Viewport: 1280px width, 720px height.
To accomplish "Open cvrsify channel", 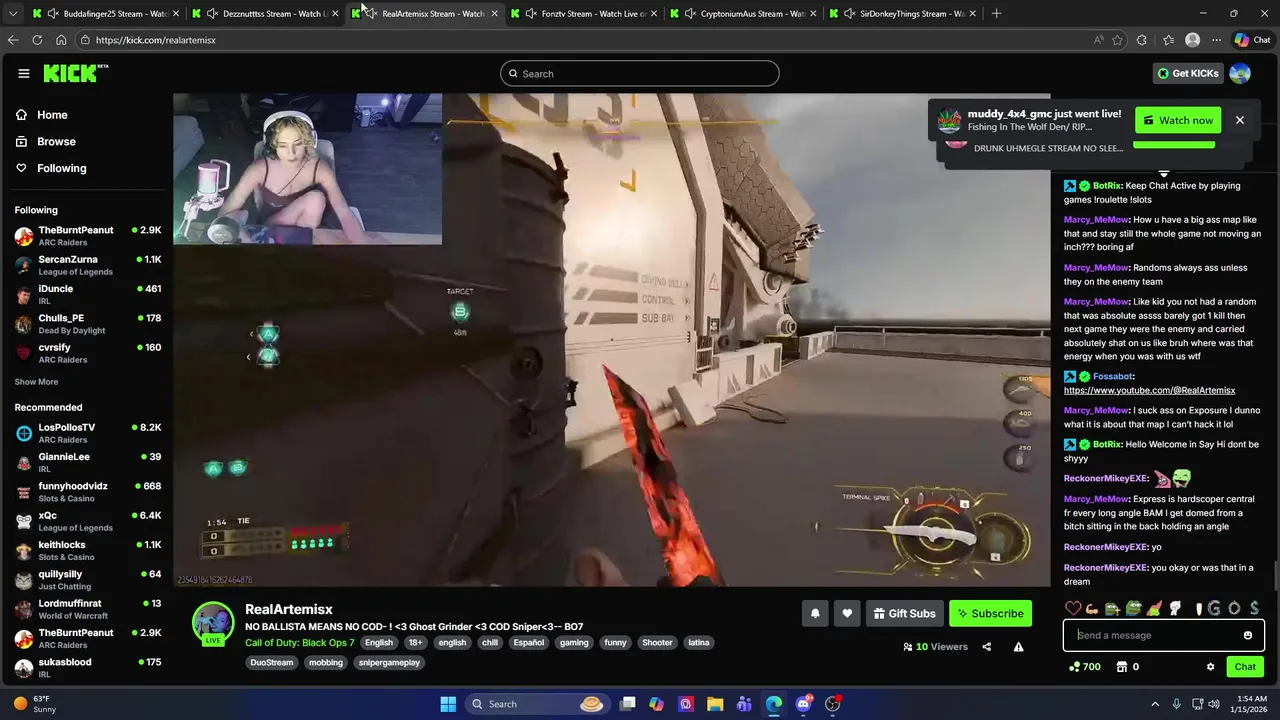I will click(x=87, y=353).
